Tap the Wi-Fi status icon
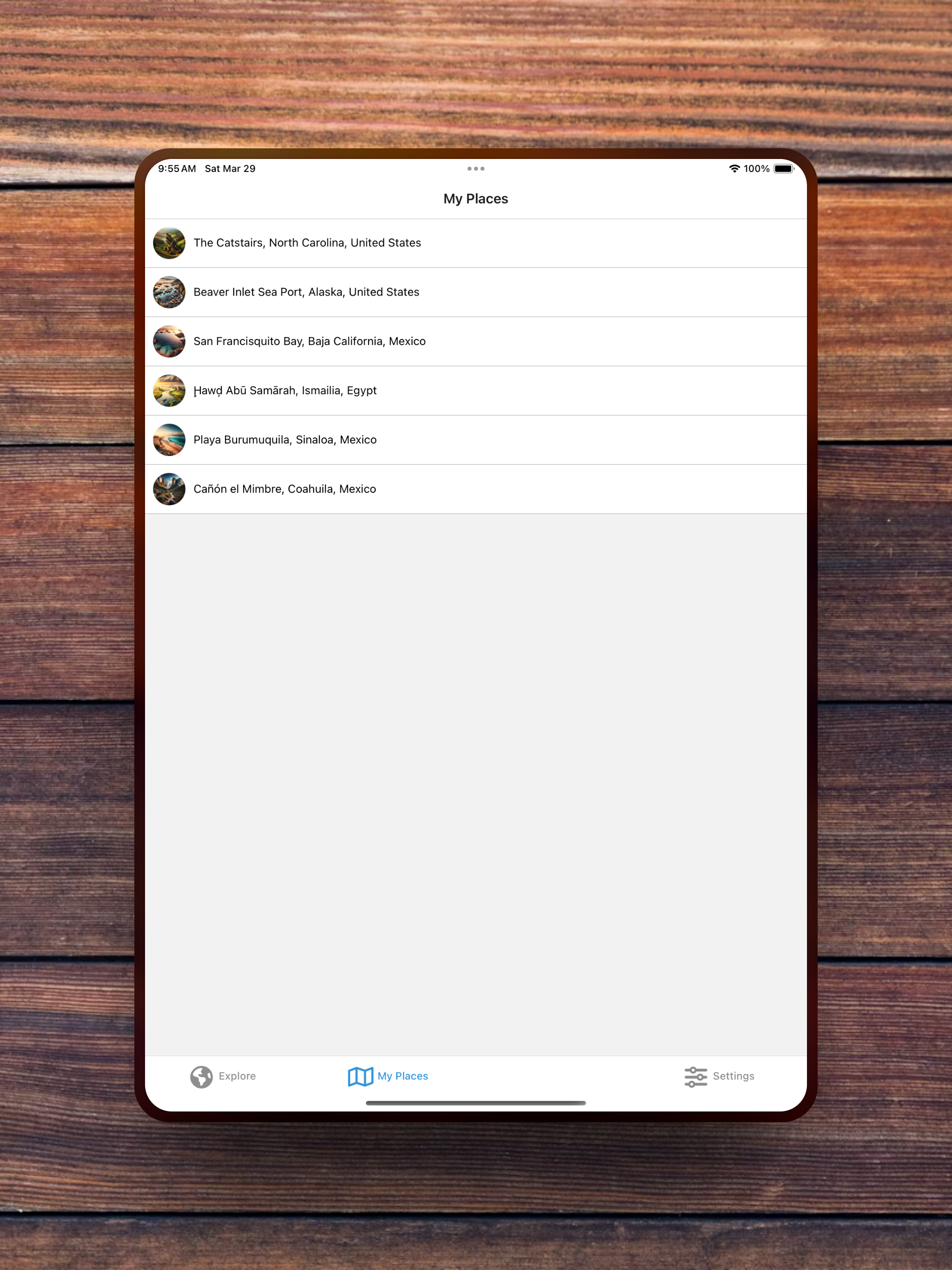The width and height of the screenshot is (952, 1270). pyautogui.click(x=734, y=169)
